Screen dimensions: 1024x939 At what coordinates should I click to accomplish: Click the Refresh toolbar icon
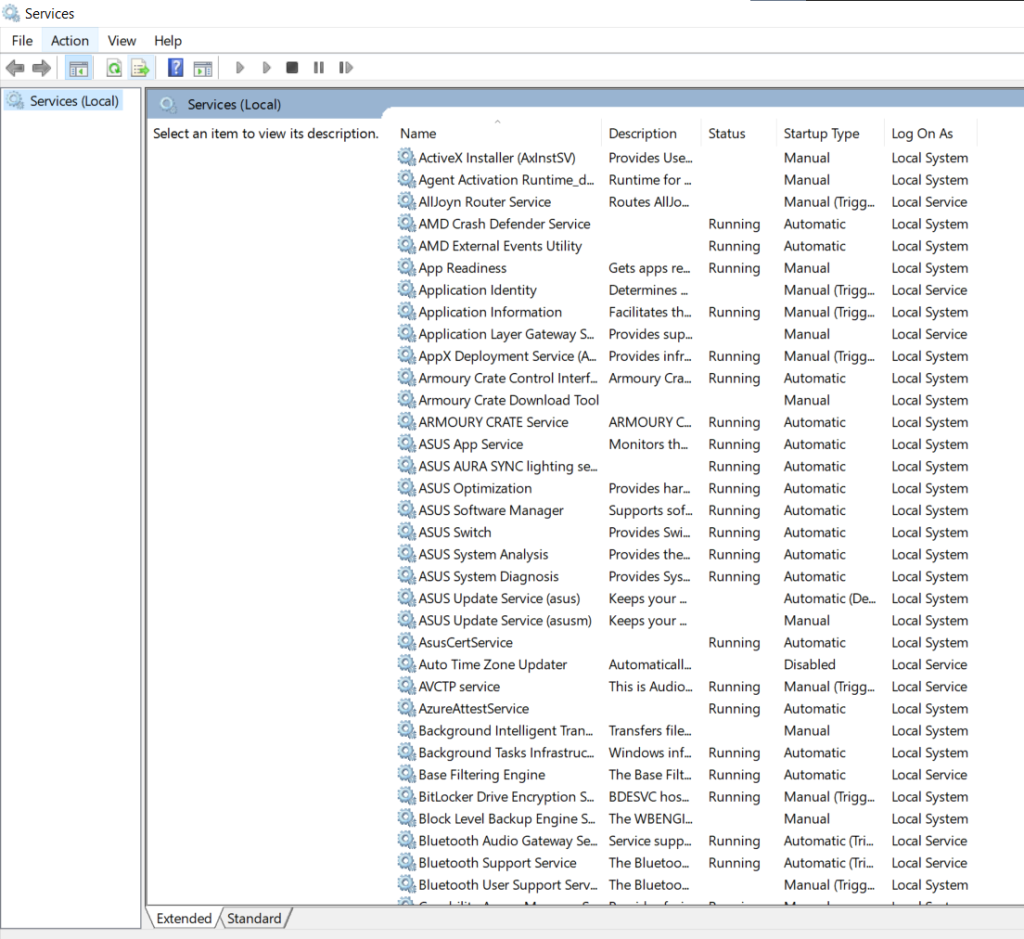click(x=114, y=68)
